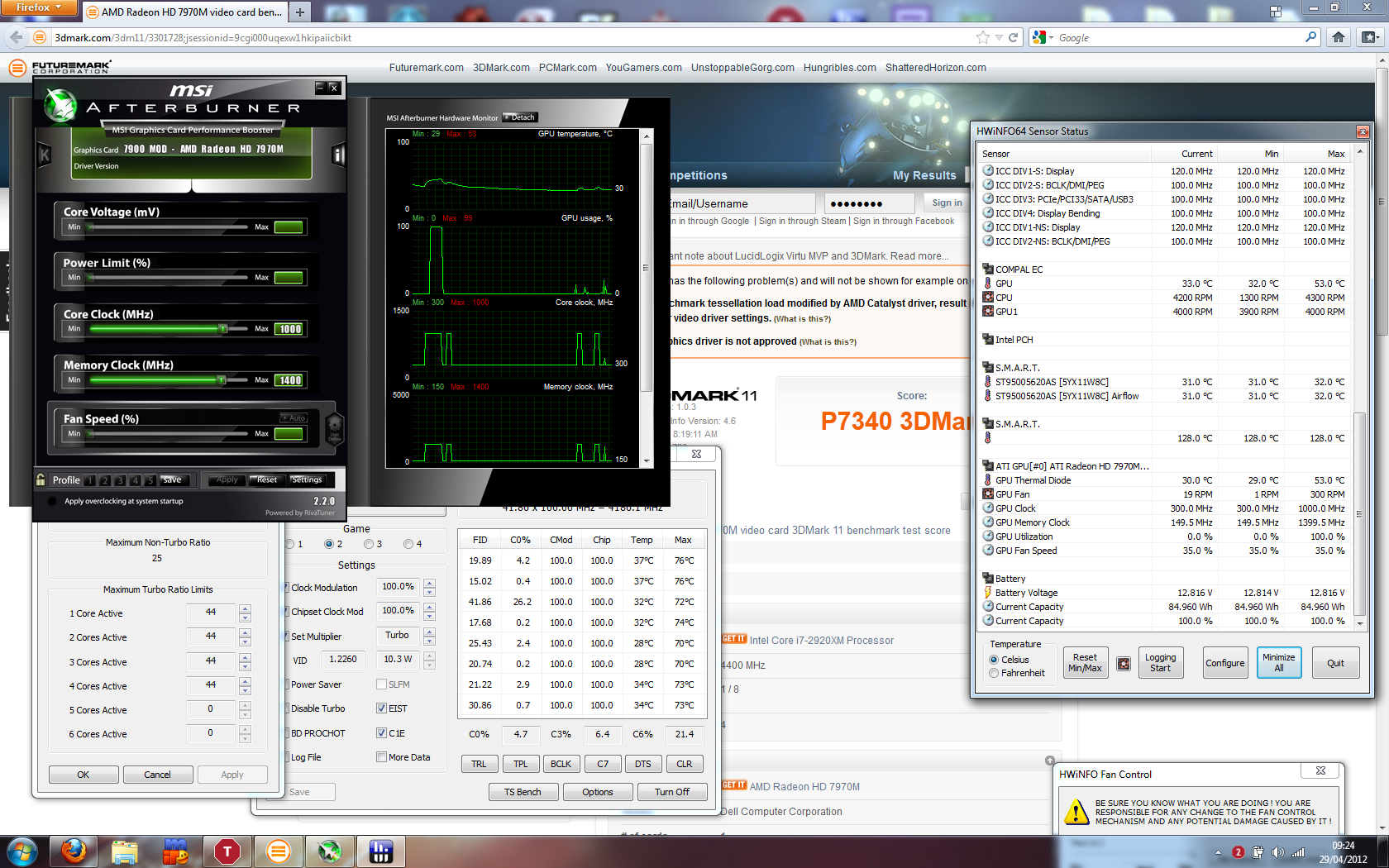Viewport: 1389px width, 868px height.
Task: Click the Firefox home button
Action: (1339, 37)
